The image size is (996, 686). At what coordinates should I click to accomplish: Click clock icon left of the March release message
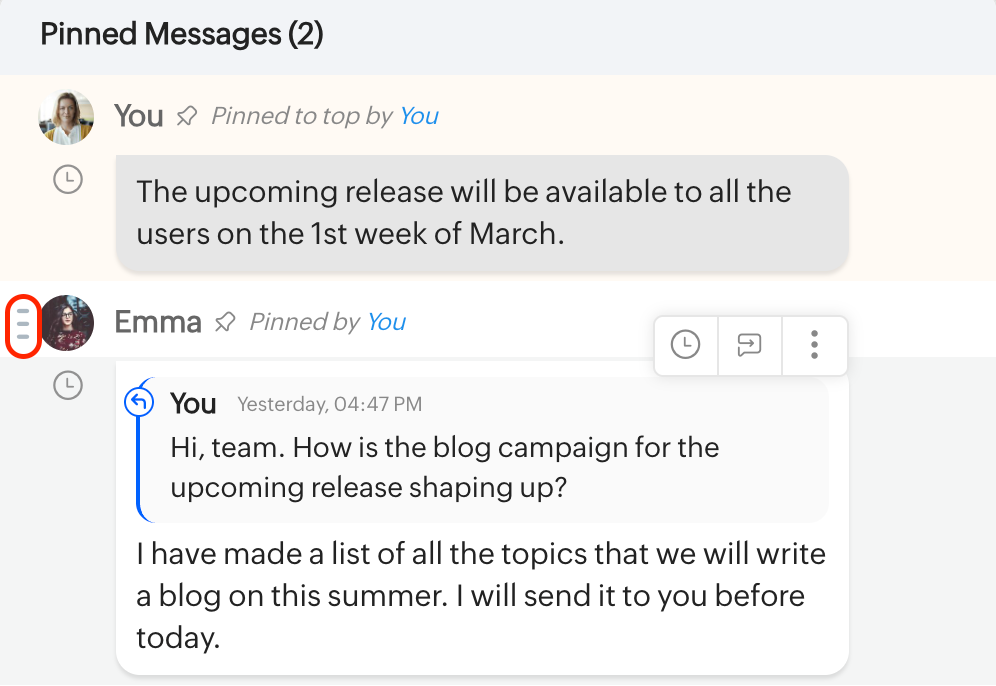[67, 180]
